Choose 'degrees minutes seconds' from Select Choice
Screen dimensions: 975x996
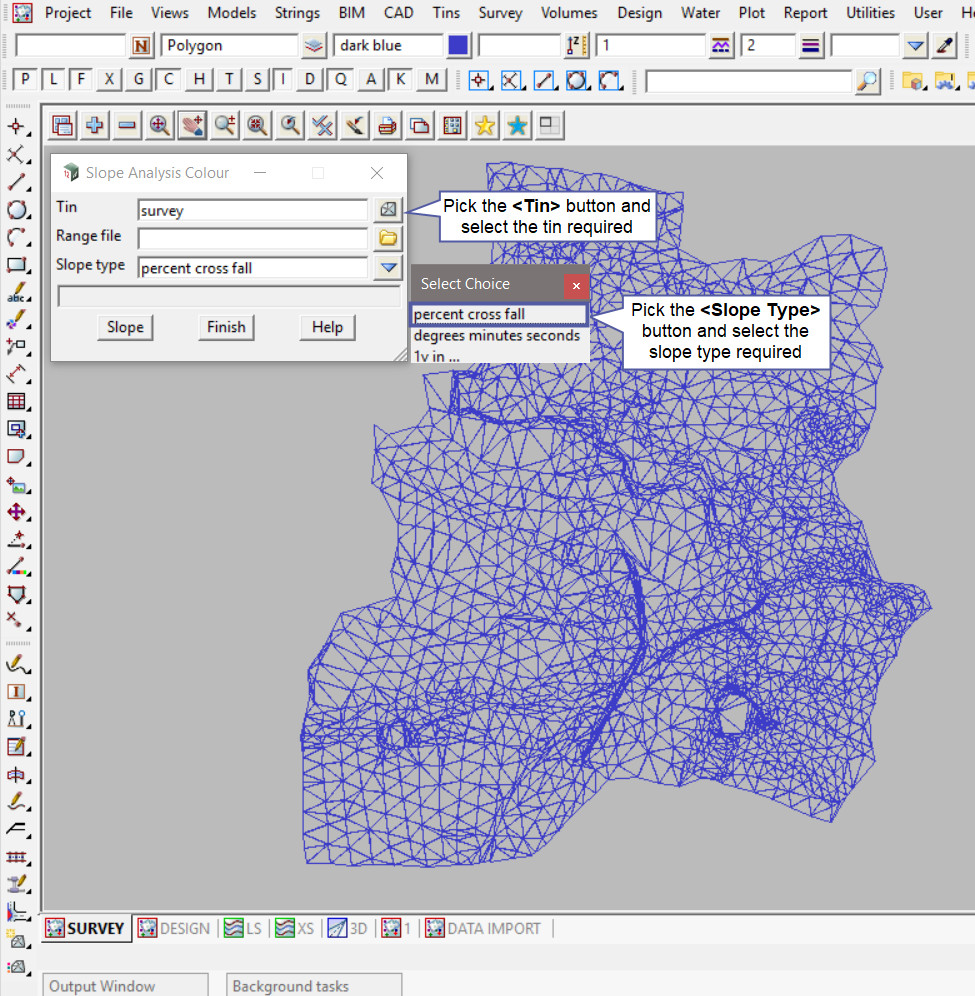tap(497, 336)
